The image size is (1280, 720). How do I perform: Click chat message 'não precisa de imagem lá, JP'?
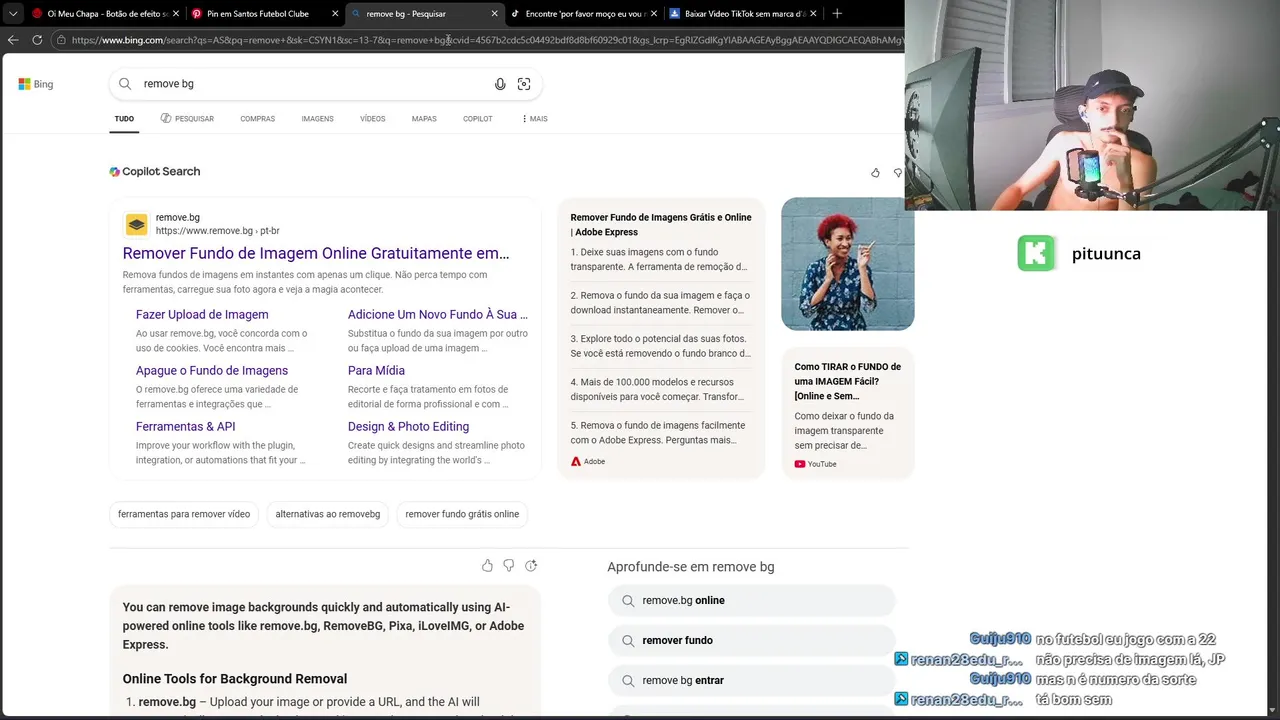coord(1130,660)
